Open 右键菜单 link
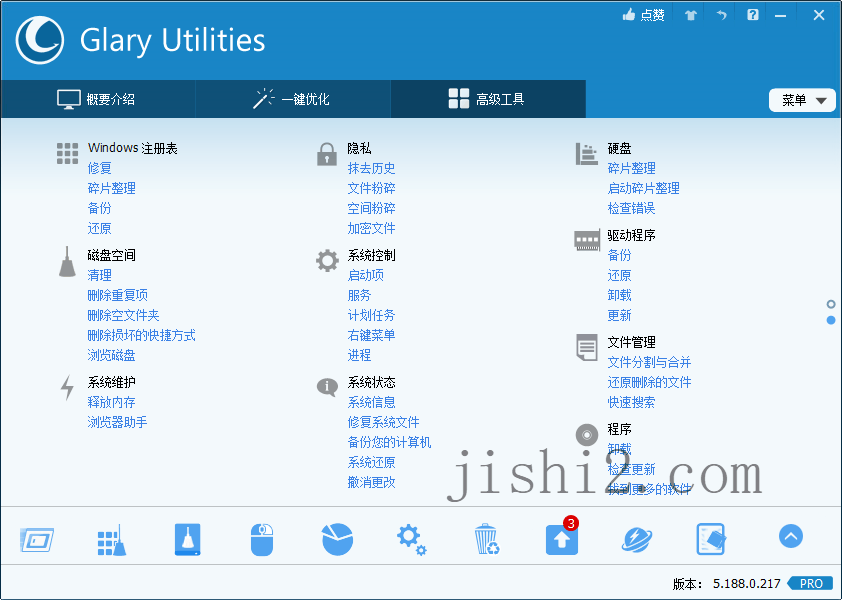 pyautogui.click(x=372, y=335)
